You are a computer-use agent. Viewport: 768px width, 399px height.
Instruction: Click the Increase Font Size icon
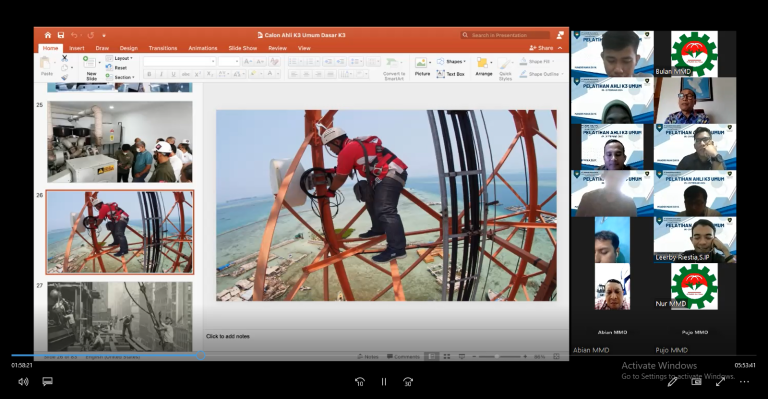pyautogui.click(x=248, y=61)
